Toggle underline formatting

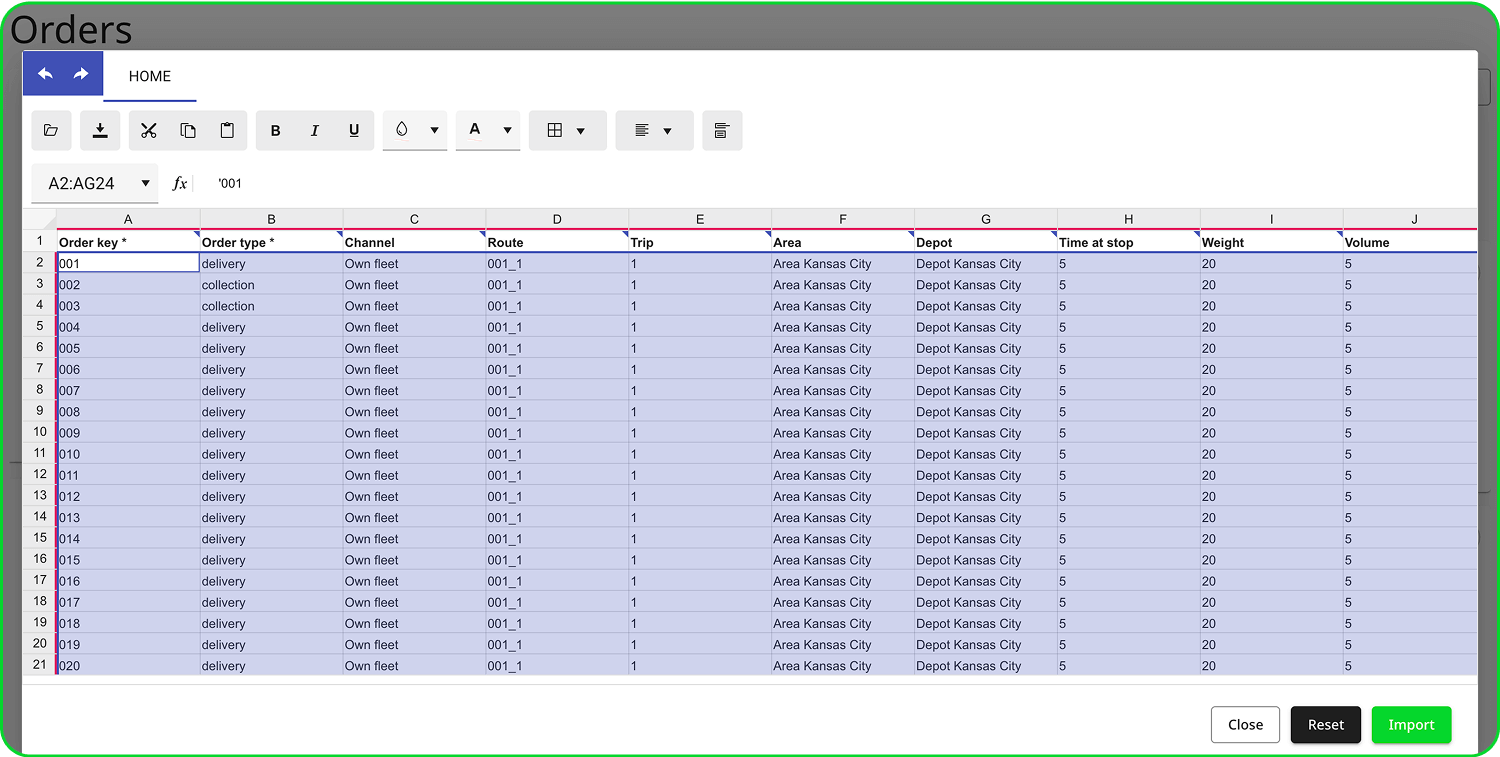pos(354,130)
